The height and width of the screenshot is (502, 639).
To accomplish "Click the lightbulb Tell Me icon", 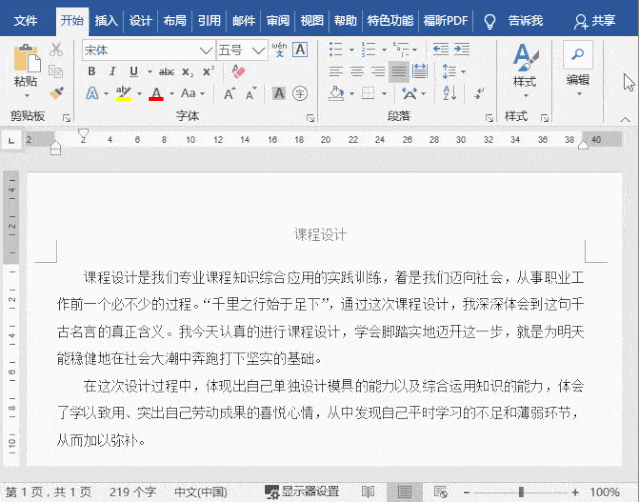I will [x=490, y=20].
